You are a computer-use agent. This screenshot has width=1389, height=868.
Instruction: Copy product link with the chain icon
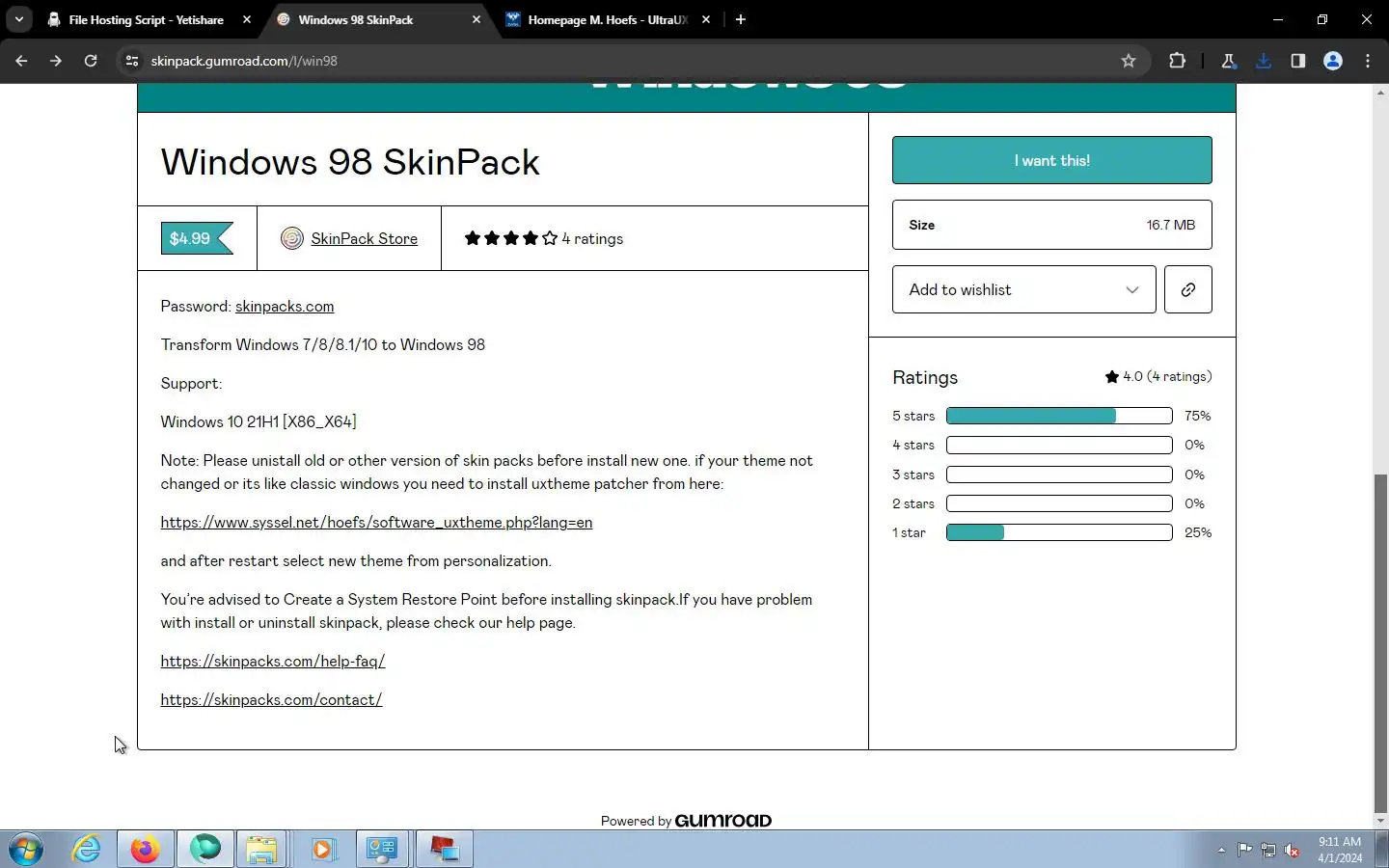(x=1187, y=289)
